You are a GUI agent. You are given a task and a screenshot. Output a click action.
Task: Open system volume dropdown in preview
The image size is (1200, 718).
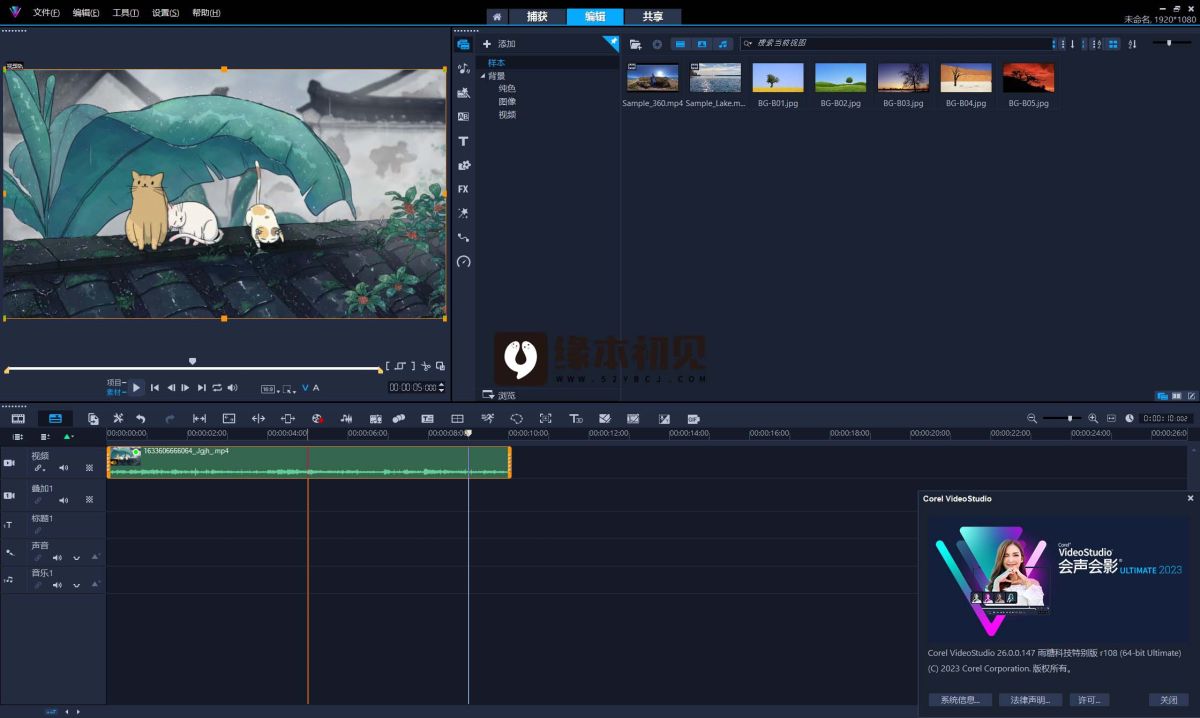232,387
